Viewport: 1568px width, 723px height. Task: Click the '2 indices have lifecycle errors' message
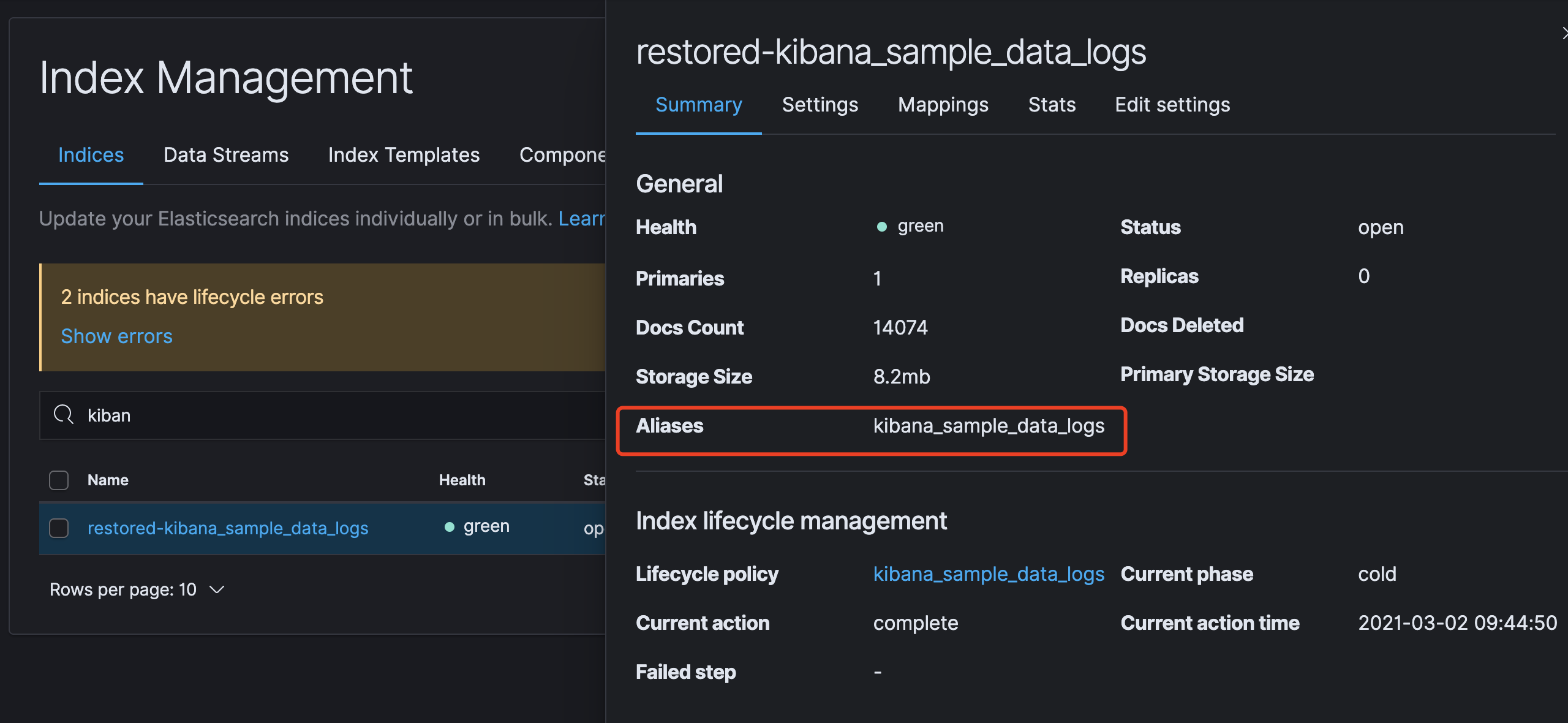click(192, 297)
